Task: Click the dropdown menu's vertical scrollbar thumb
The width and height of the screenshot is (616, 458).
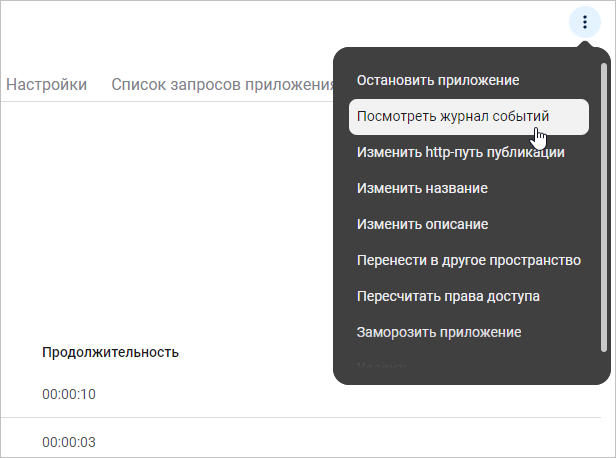Action: [603, 200]
